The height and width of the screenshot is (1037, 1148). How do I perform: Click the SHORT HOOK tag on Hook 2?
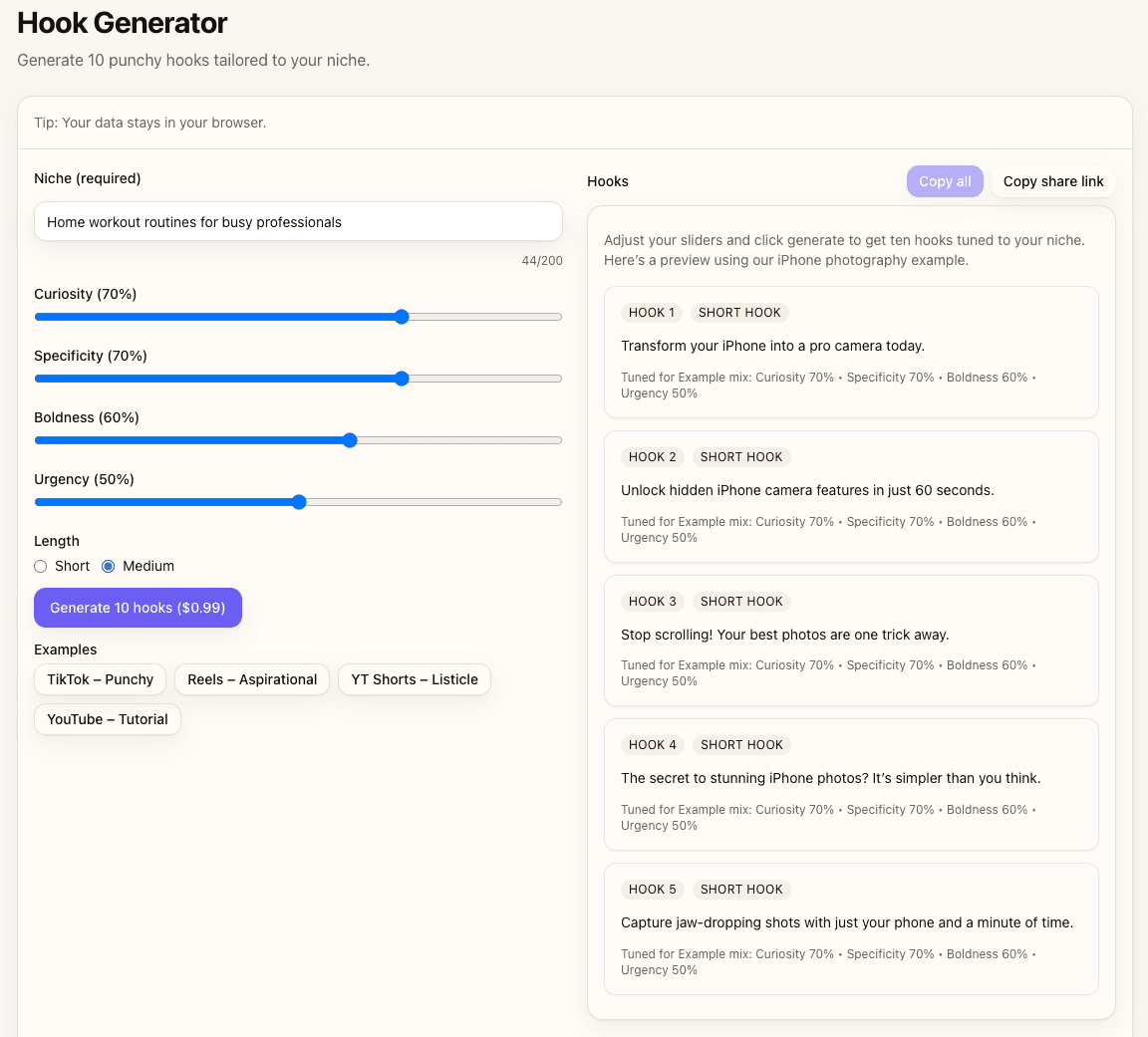741,456
